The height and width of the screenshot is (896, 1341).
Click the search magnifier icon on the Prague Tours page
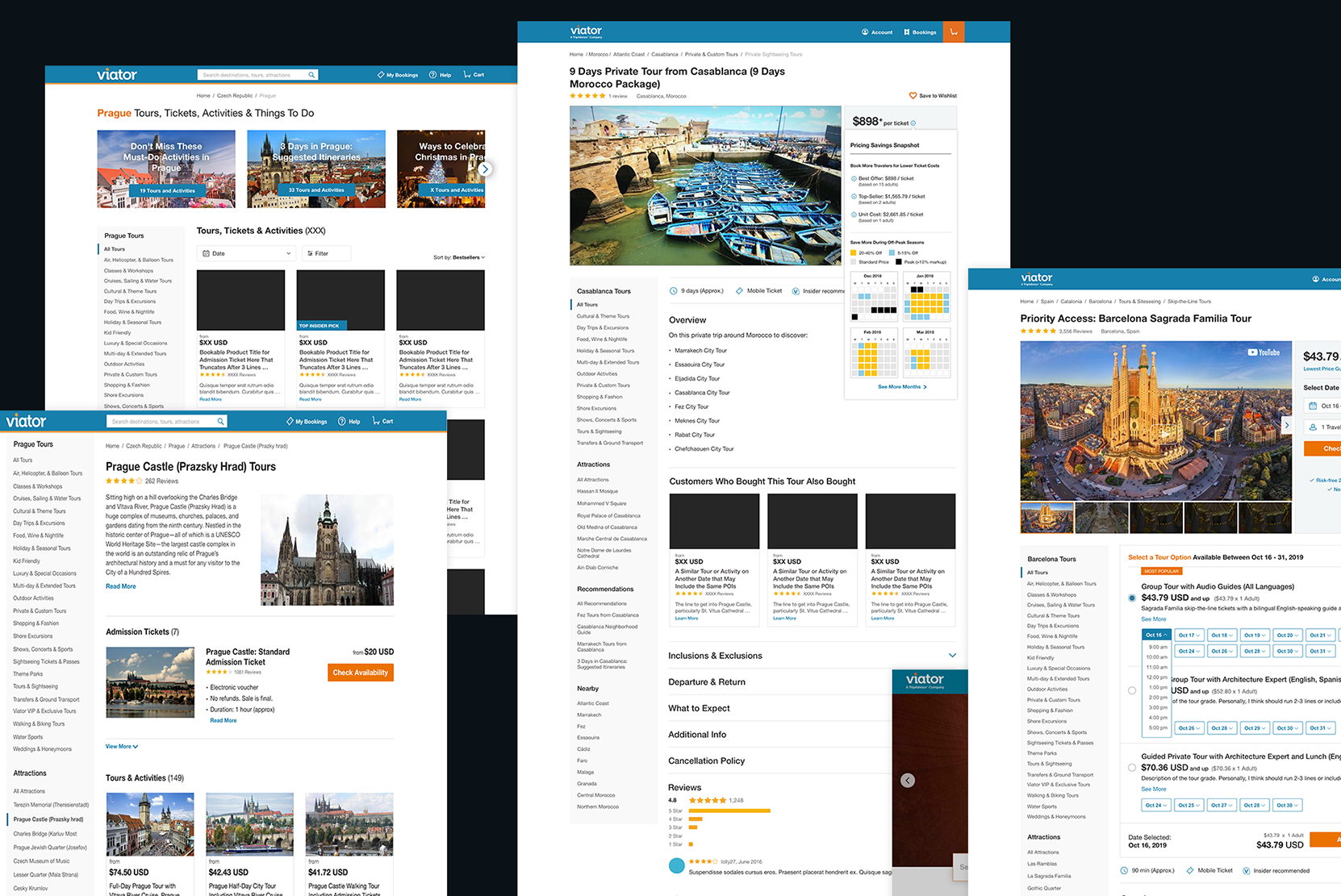311,75
